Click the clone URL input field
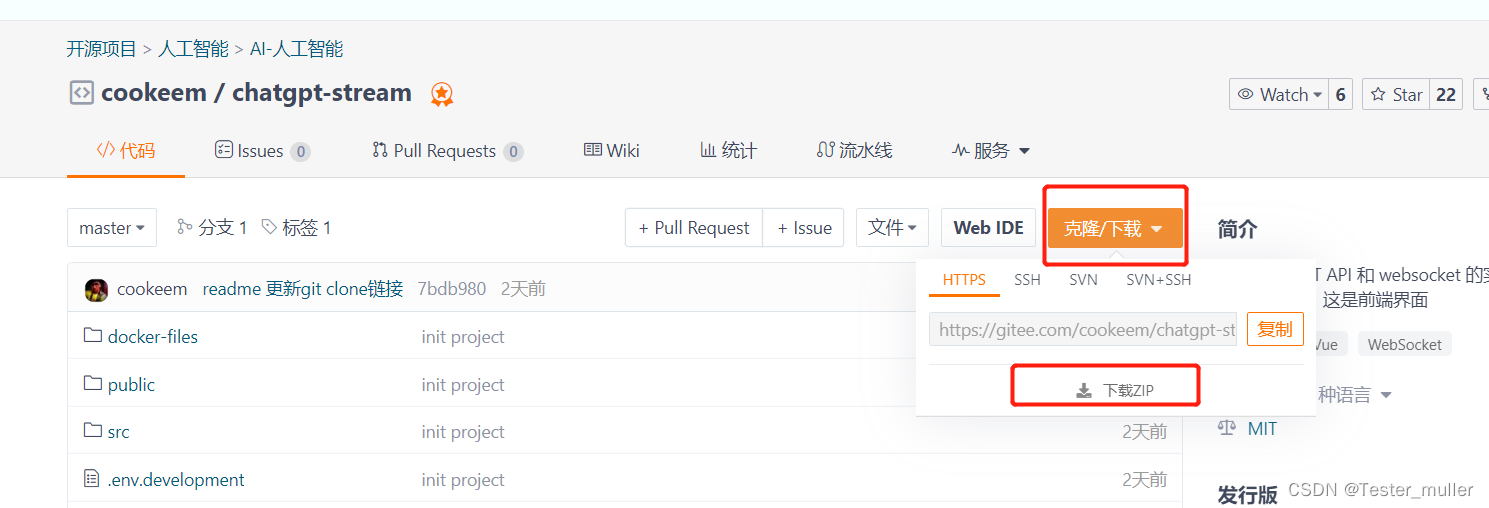Image resolution: width=1489 pixels, height=508 pixels. [1083, 329]
